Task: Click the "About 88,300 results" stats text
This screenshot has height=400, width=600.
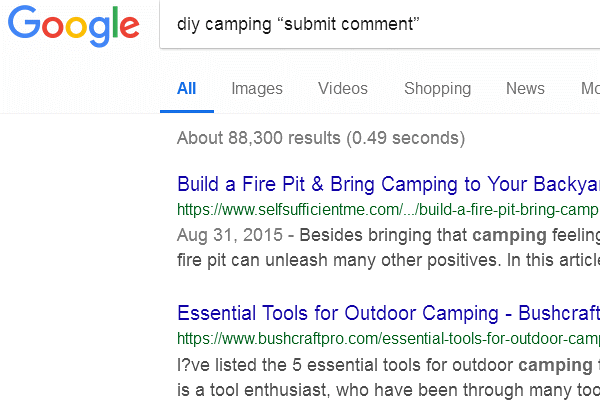Action: (x=320, y=138)
